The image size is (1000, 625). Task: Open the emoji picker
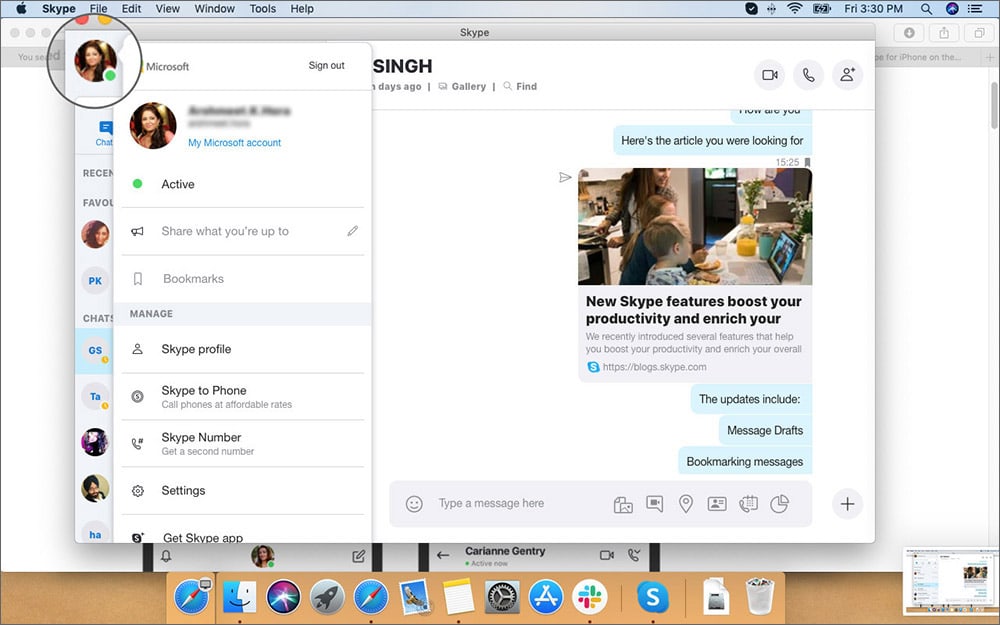tap(415, 504)
